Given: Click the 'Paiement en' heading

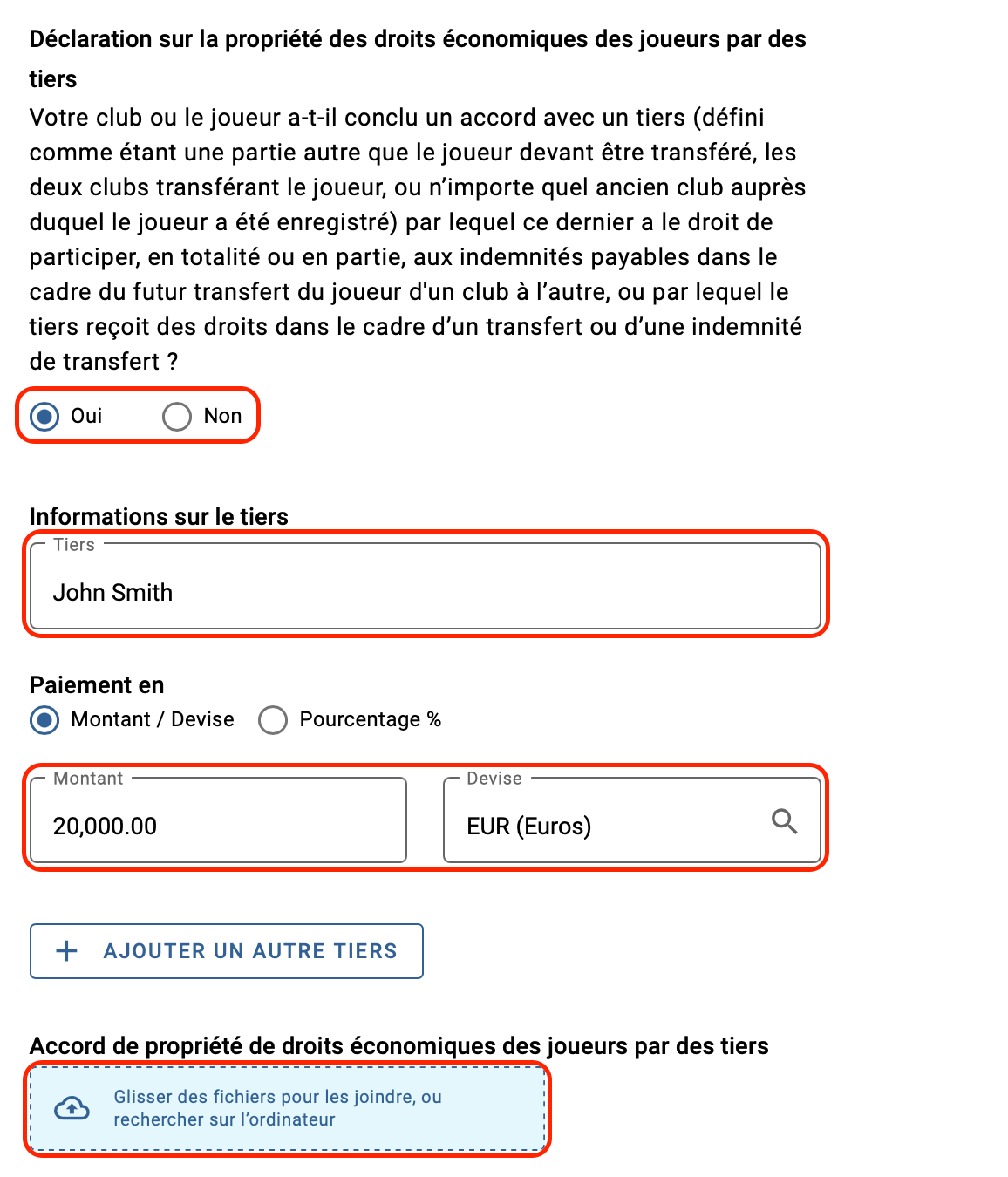Looking at the screenshot, I should pyautogui.click(x=97, y=685).
